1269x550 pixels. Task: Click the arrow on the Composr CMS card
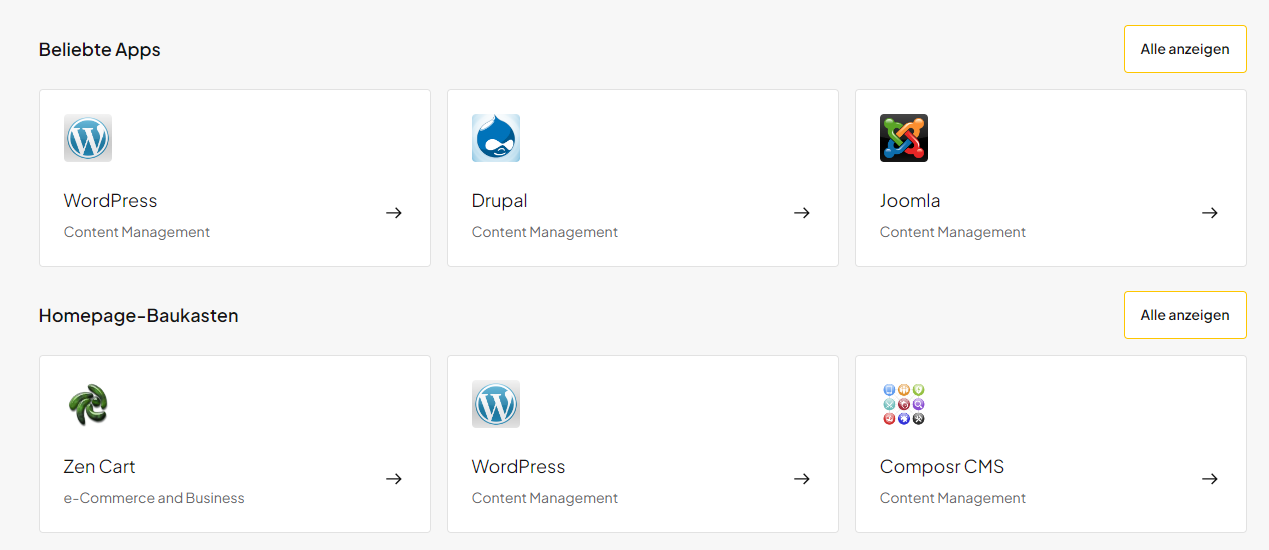click(1210, 479)
